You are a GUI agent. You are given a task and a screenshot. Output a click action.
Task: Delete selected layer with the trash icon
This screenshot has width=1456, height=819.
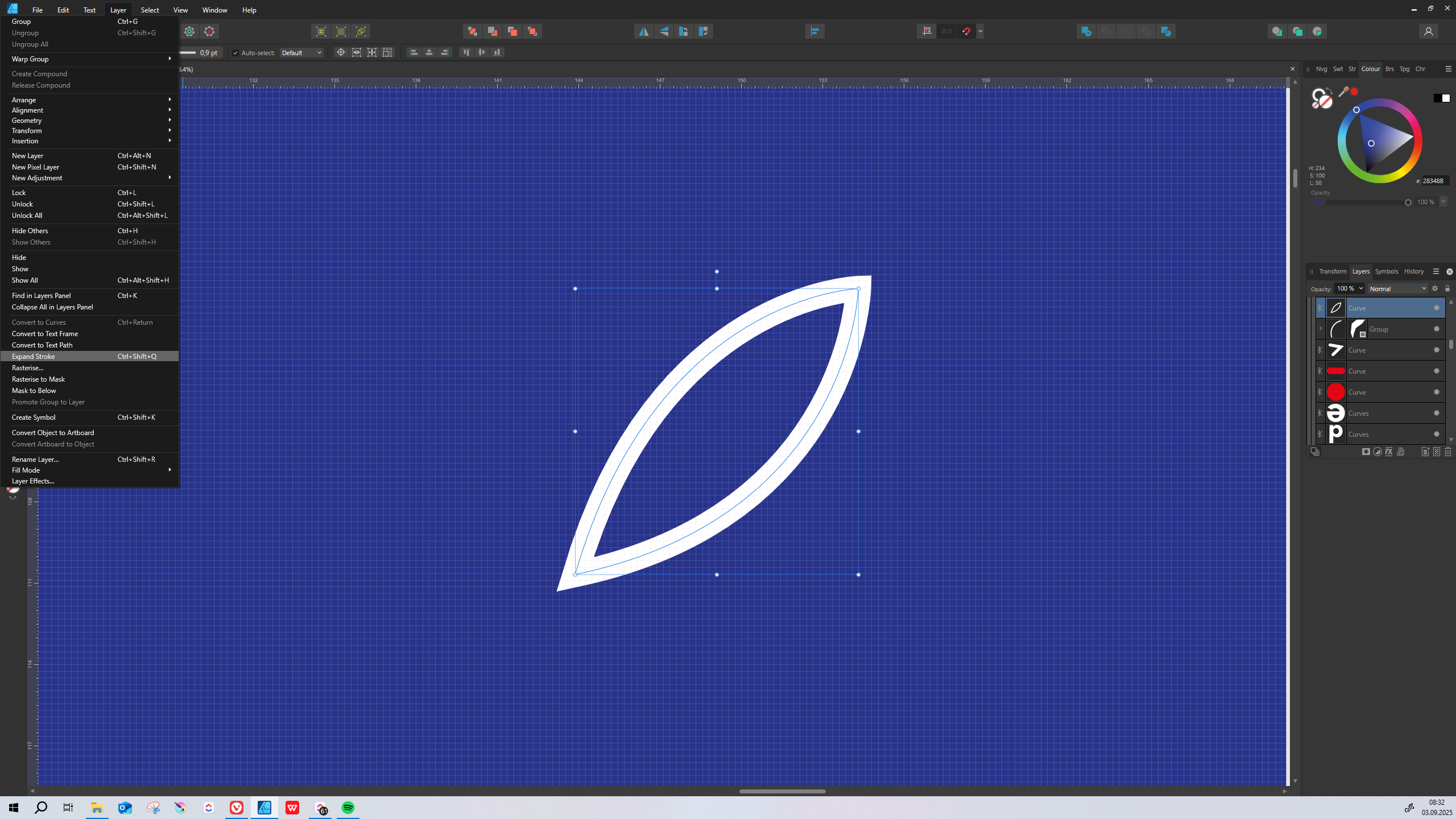tap(1447, 452)
